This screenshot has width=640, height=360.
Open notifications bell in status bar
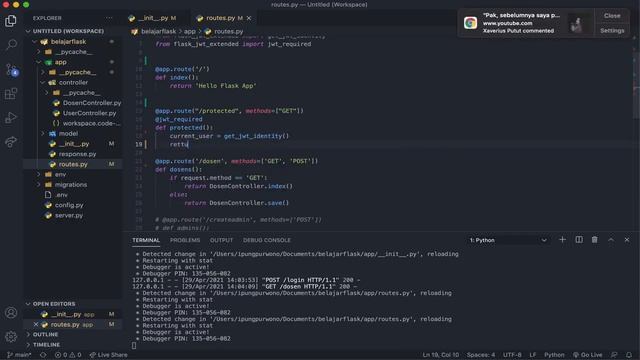click(629, 355)
